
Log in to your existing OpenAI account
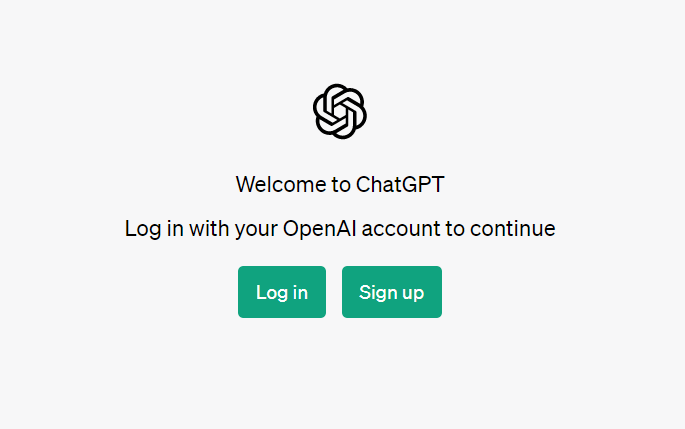click(282, 292)
